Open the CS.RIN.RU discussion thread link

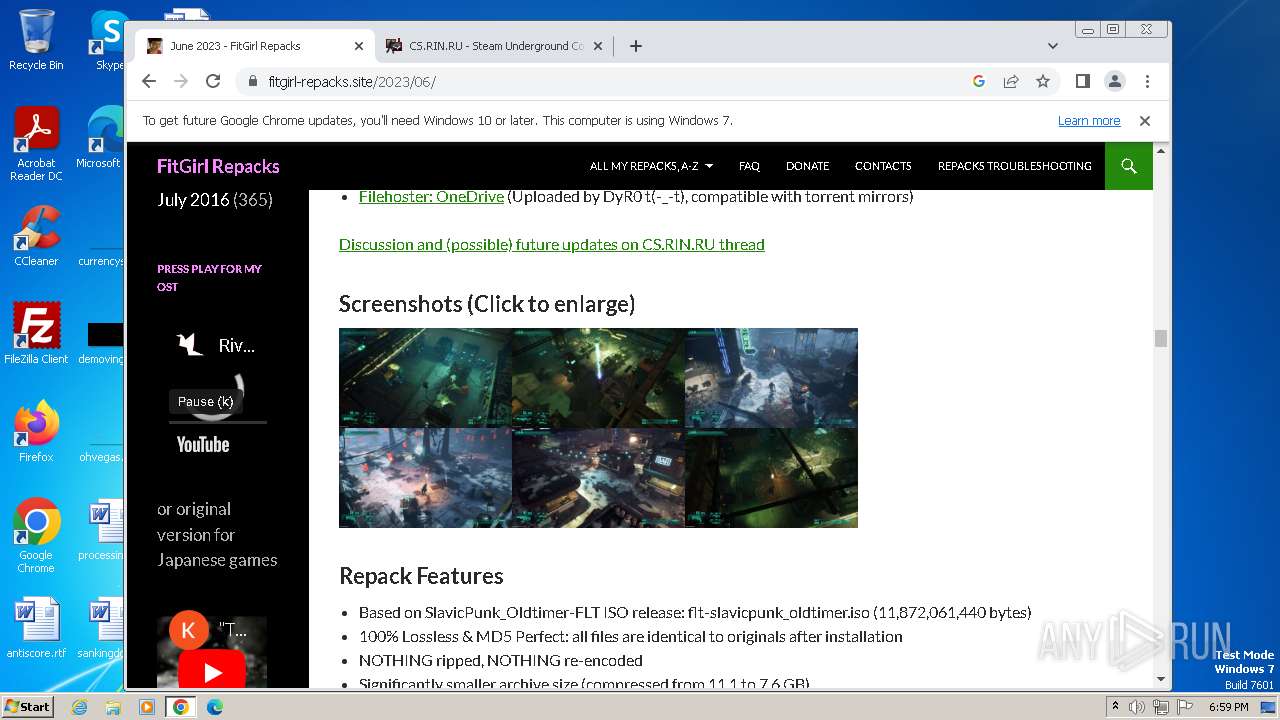552,244
